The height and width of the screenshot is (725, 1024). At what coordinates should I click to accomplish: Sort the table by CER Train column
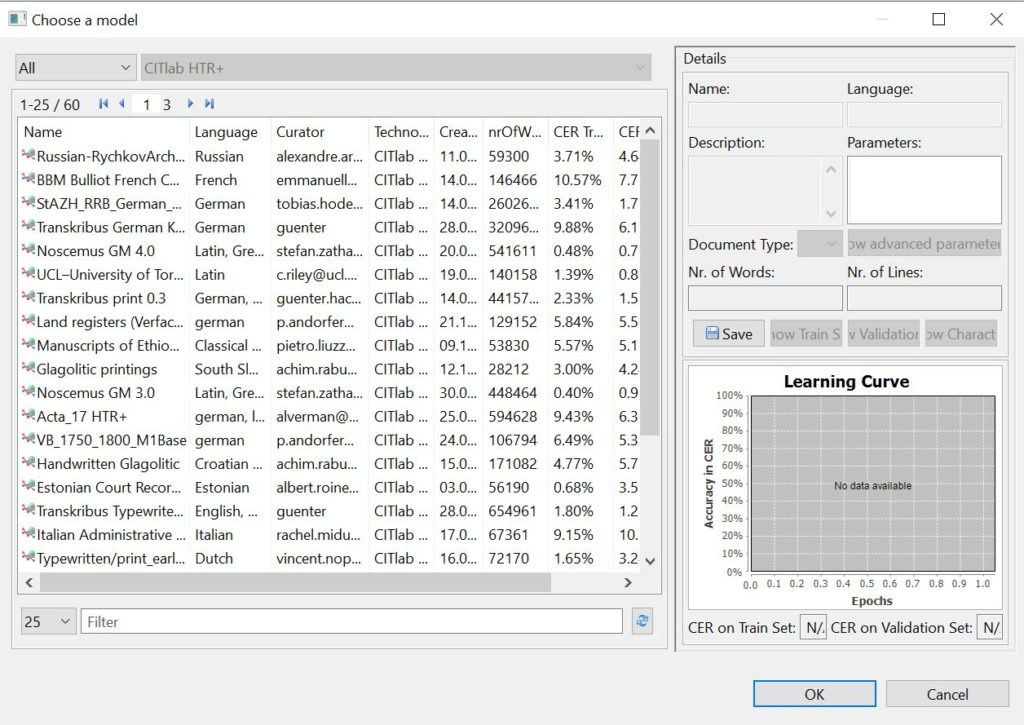581,132
